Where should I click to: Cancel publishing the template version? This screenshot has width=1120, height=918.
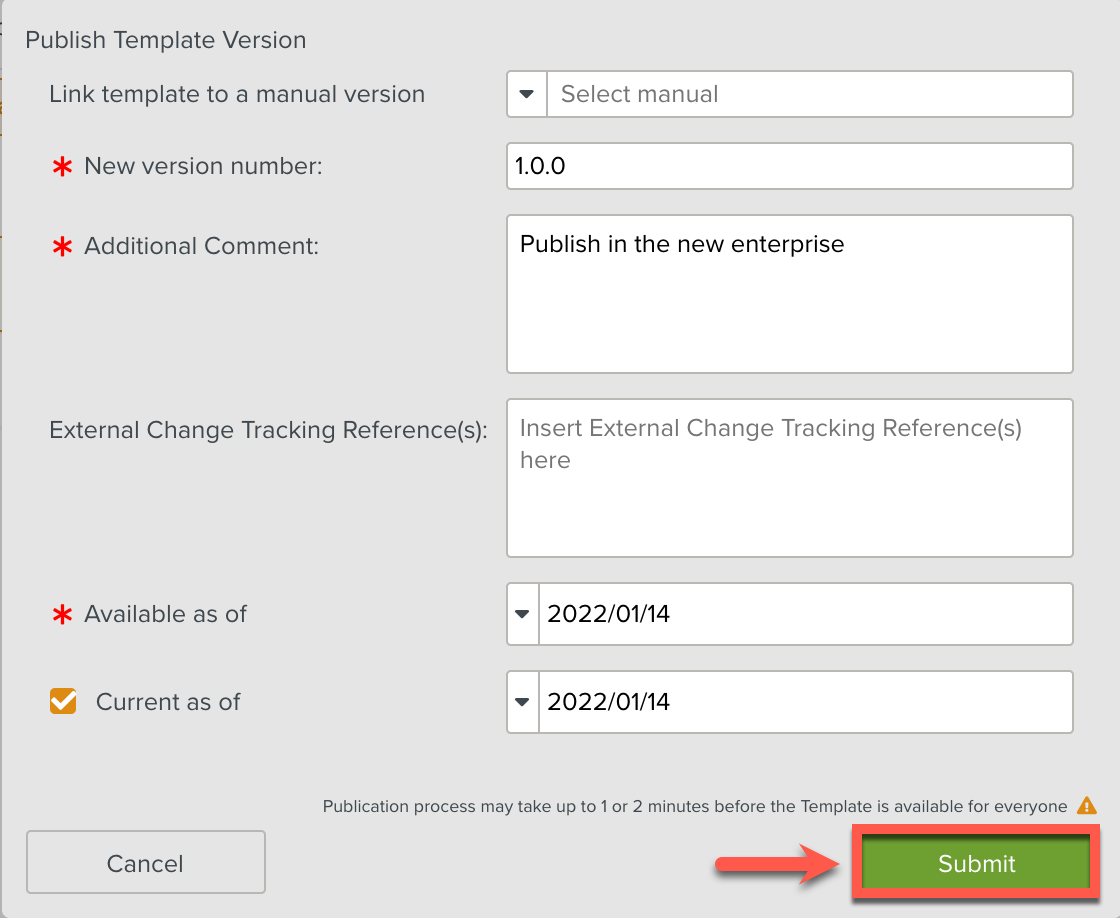pyautogui.click(x=146, y=862)
